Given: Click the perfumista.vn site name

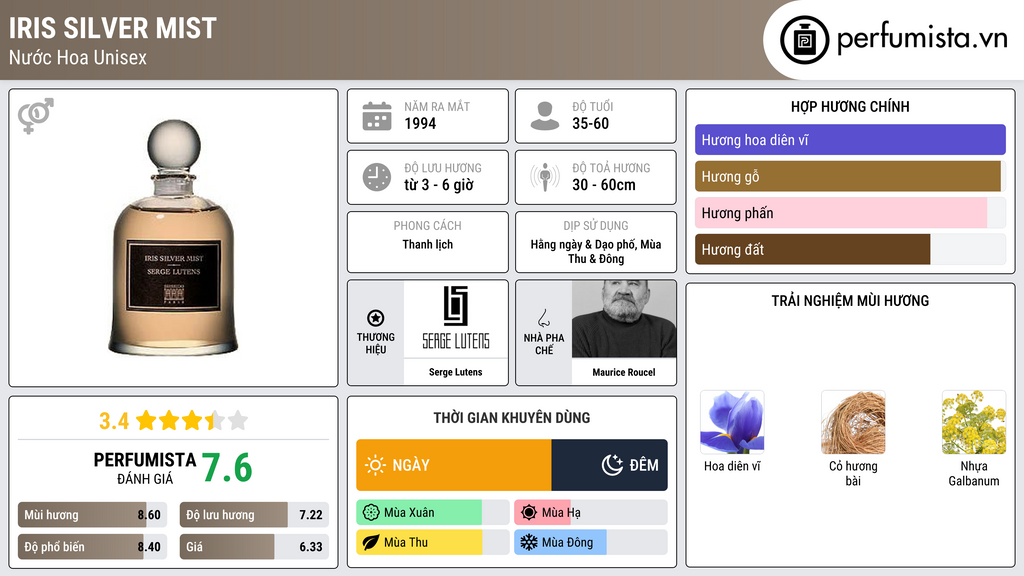Looking at the screenshot, I should (922, 38).
